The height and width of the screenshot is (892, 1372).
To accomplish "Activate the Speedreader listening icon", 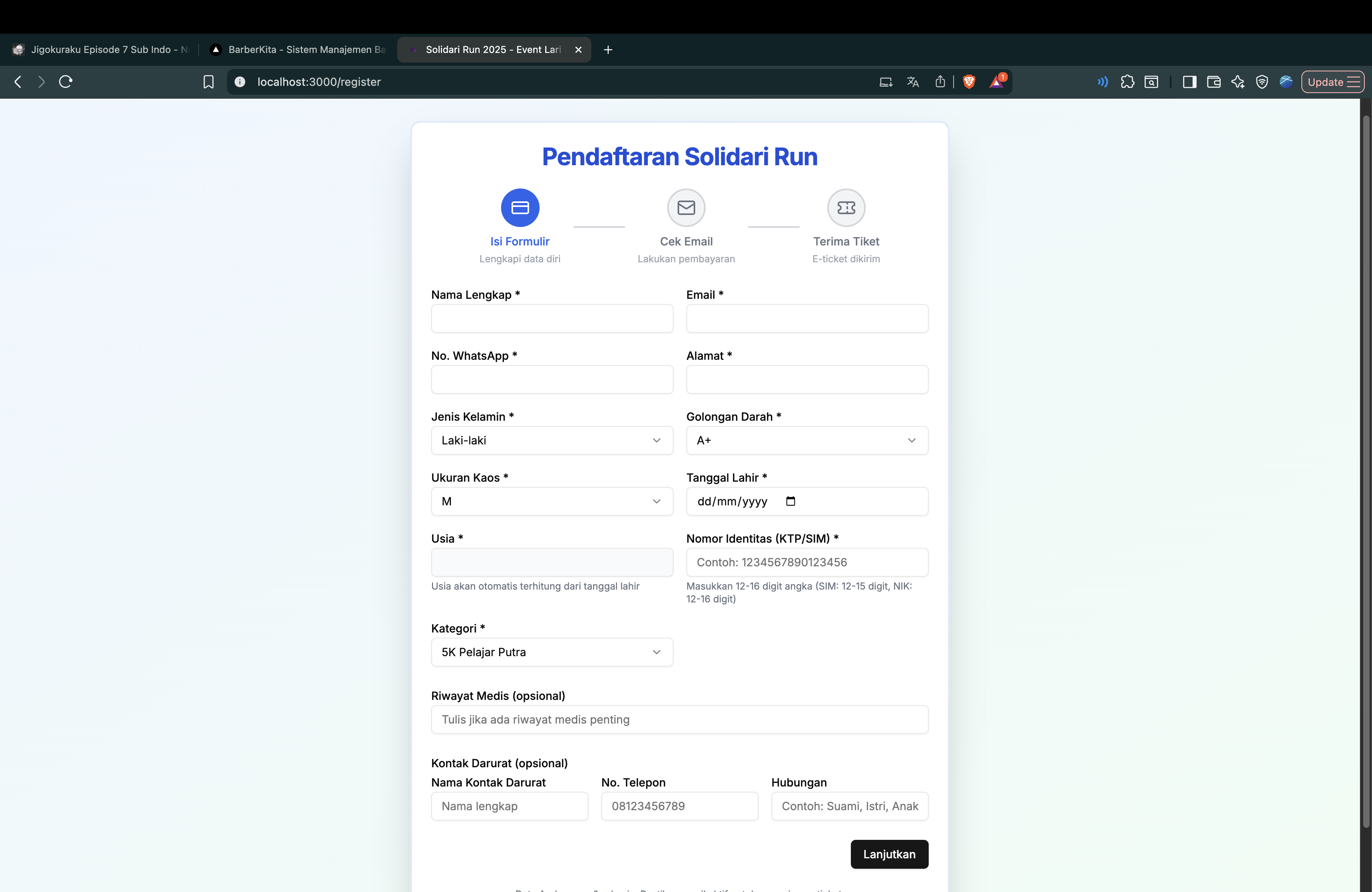I will pos(1103,82).
